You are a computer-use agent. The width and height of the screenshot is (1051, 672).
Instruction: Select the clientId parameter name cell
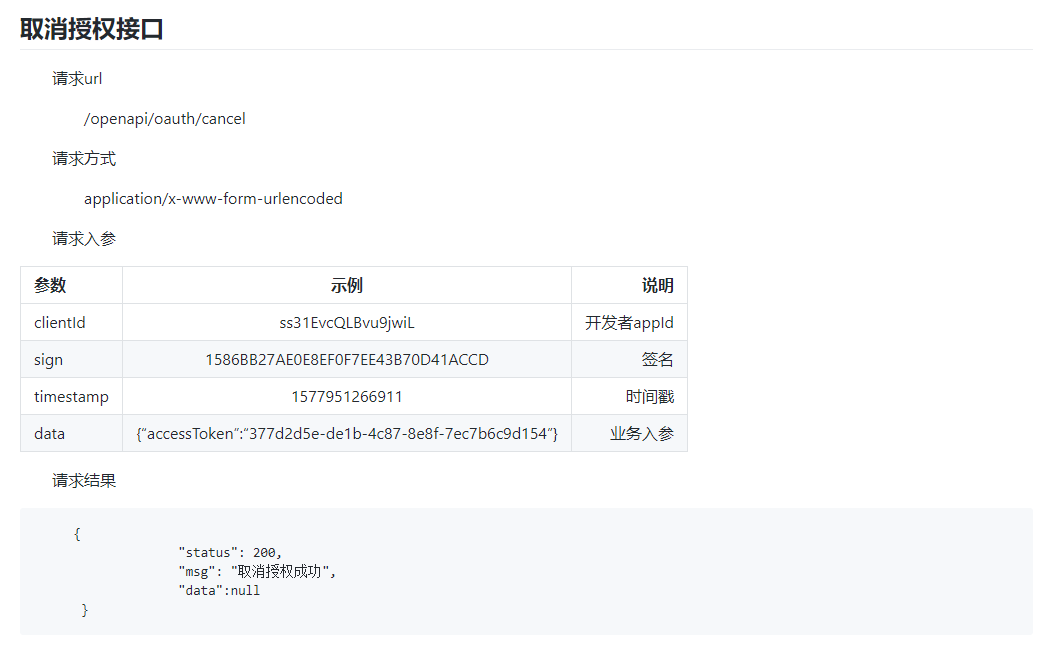click(x=59, y=322)
